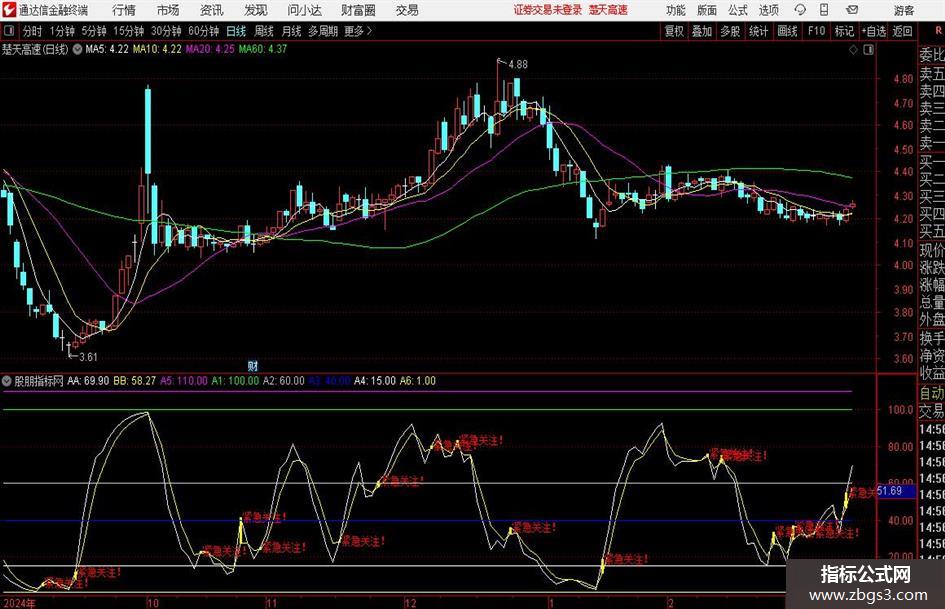The image size is (945, 609).
Task: Click the 3.61 low price label
Action: coord(88,357)
